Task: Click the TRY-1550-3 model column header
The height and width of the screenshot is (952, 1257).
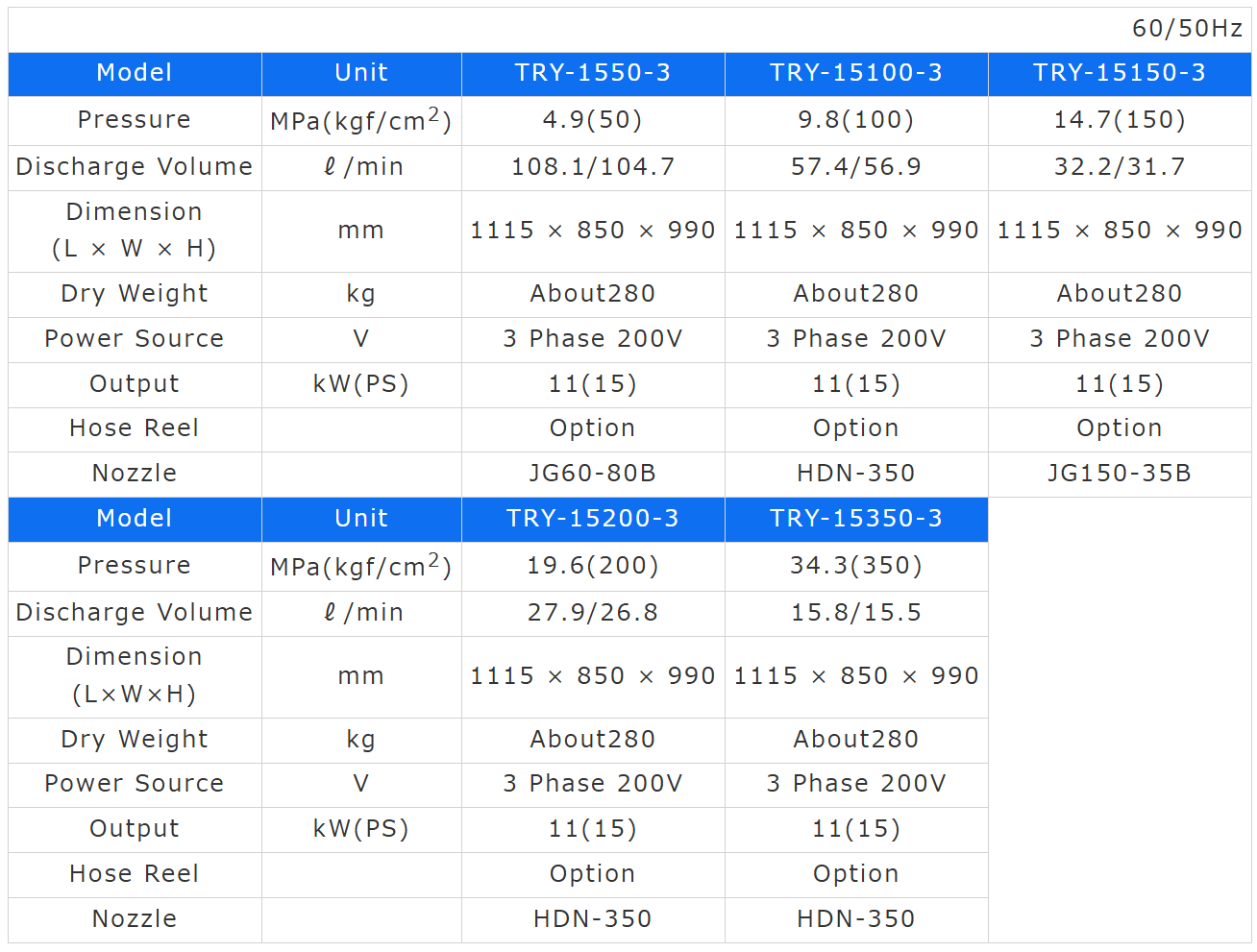Action: click(x=592, y=73)
